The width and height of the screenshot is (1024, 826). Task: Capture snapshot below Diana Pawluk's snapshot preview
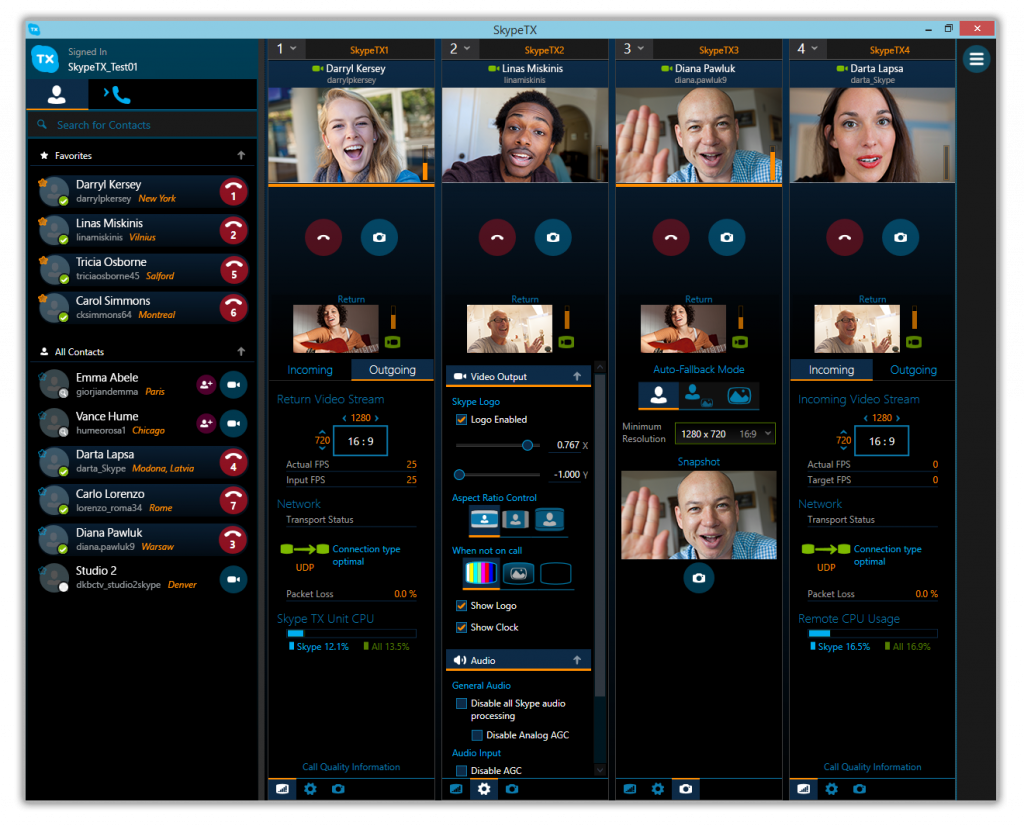[x=698, y=578]
